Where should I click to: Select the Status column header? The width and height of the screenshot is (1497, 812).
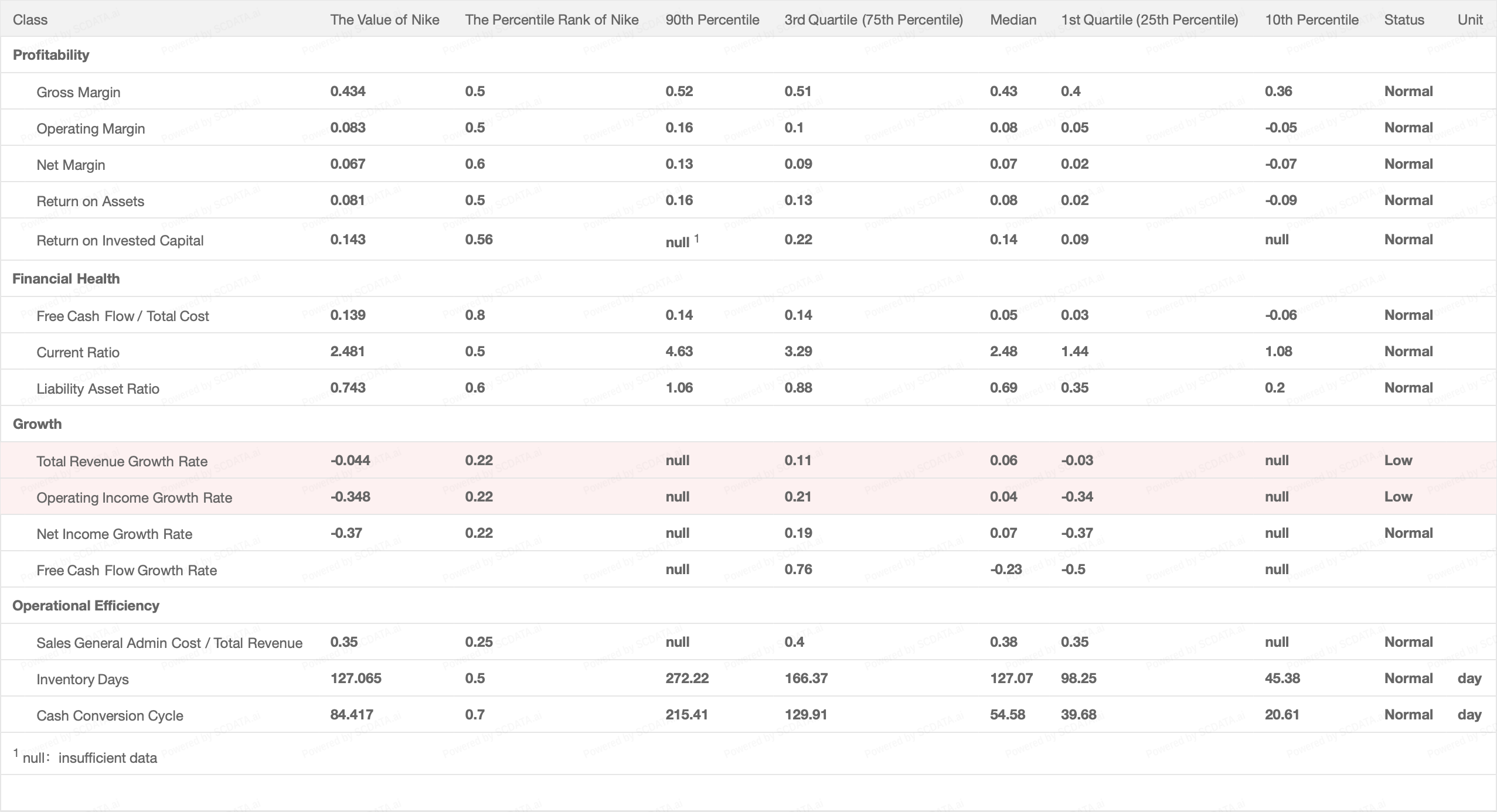click(1404, 20)
